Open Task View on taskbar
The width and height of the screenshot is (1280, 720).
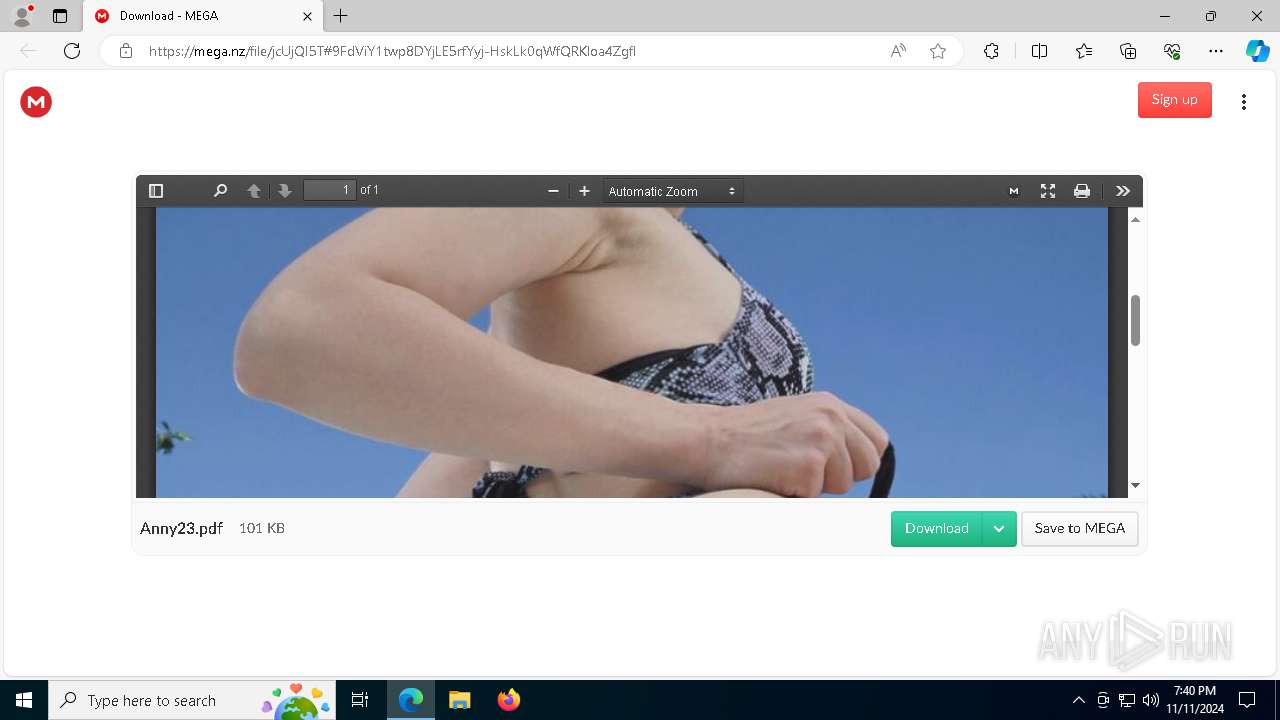pos(360,700)
